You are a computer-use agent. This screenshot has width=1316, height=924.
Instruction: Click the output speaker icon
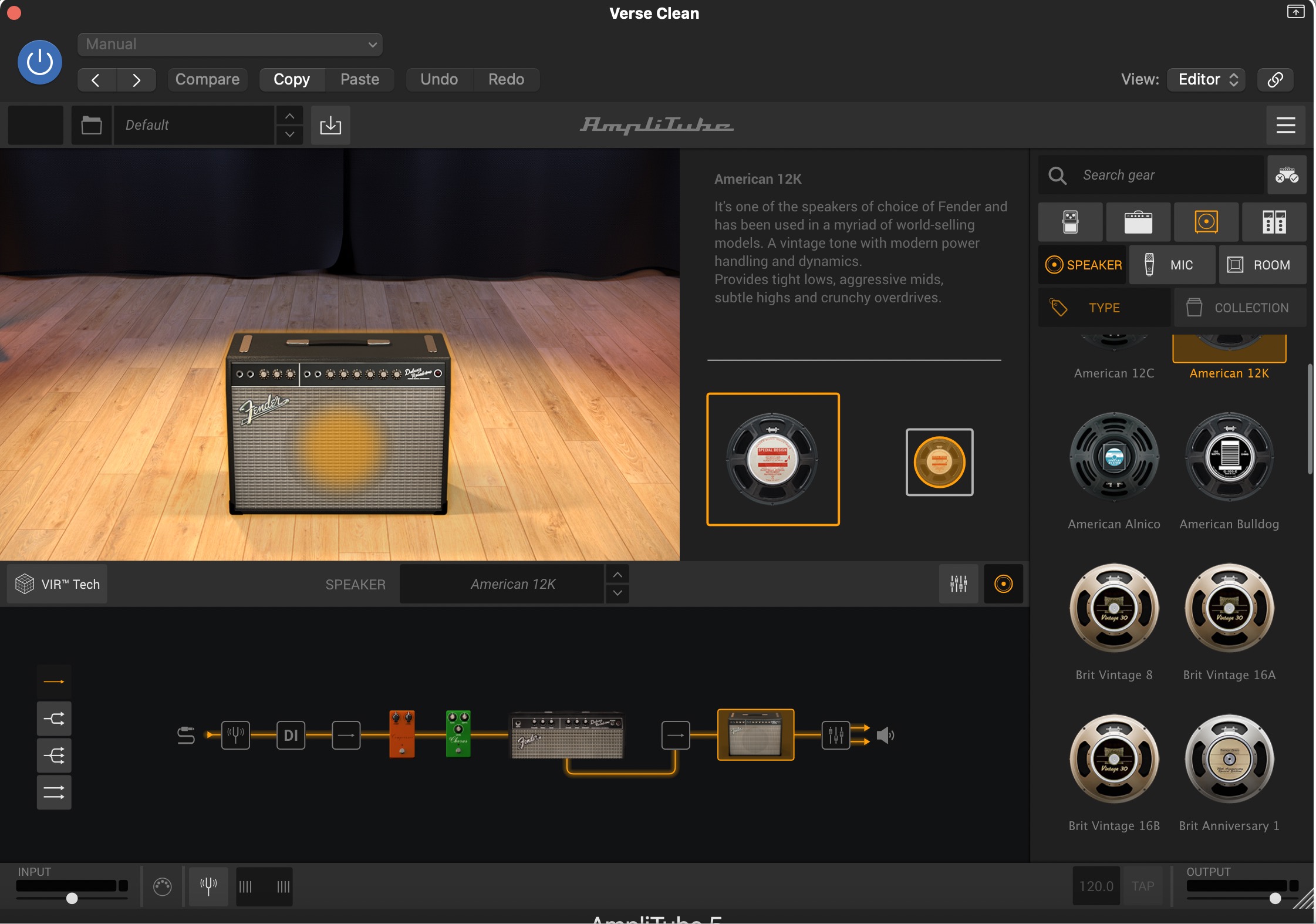tap(885, 735)
